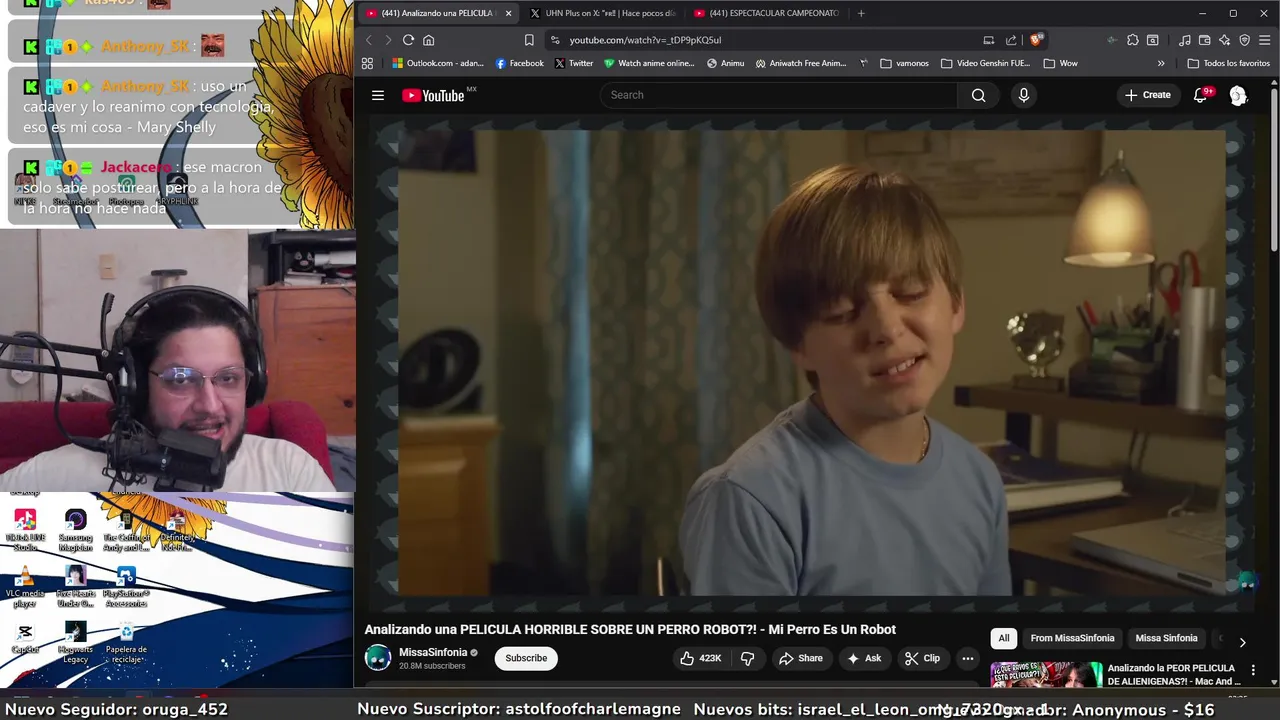The height and width of the screenshot is (720, 1280).
Task: Switch to the UHN Plus on X tab
Action: point(603,13)
